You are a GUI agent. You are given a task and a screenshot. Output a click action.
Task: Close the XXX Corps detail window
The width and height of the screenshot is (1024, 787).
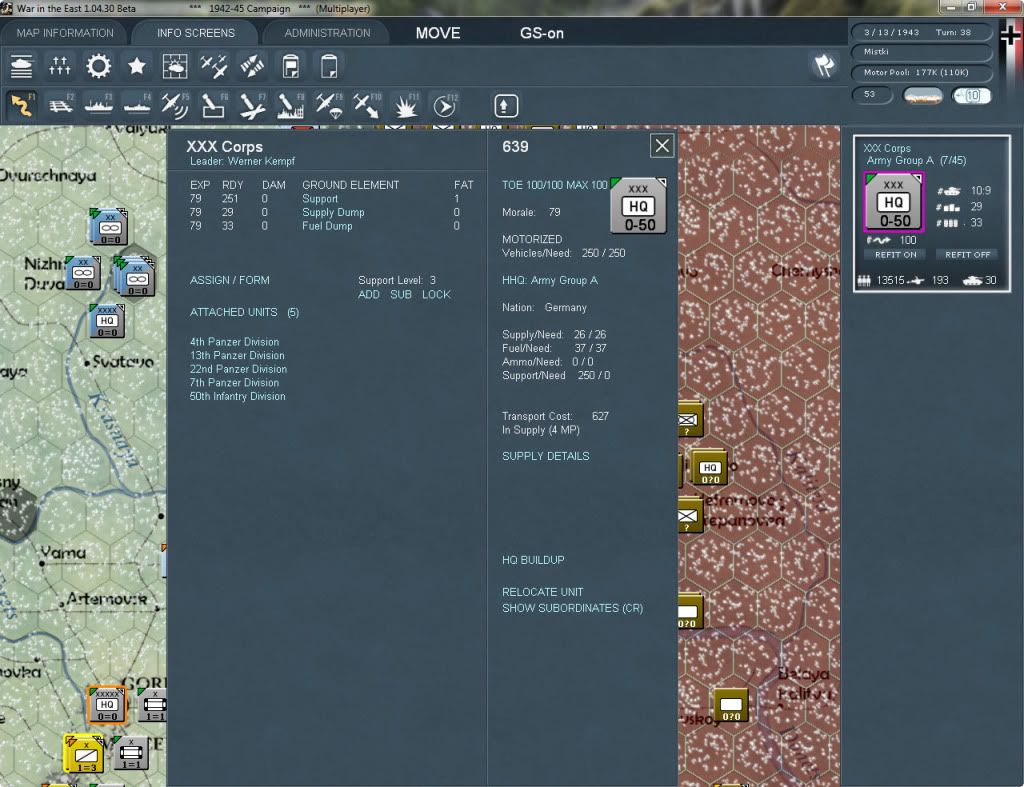click(662, 146)
